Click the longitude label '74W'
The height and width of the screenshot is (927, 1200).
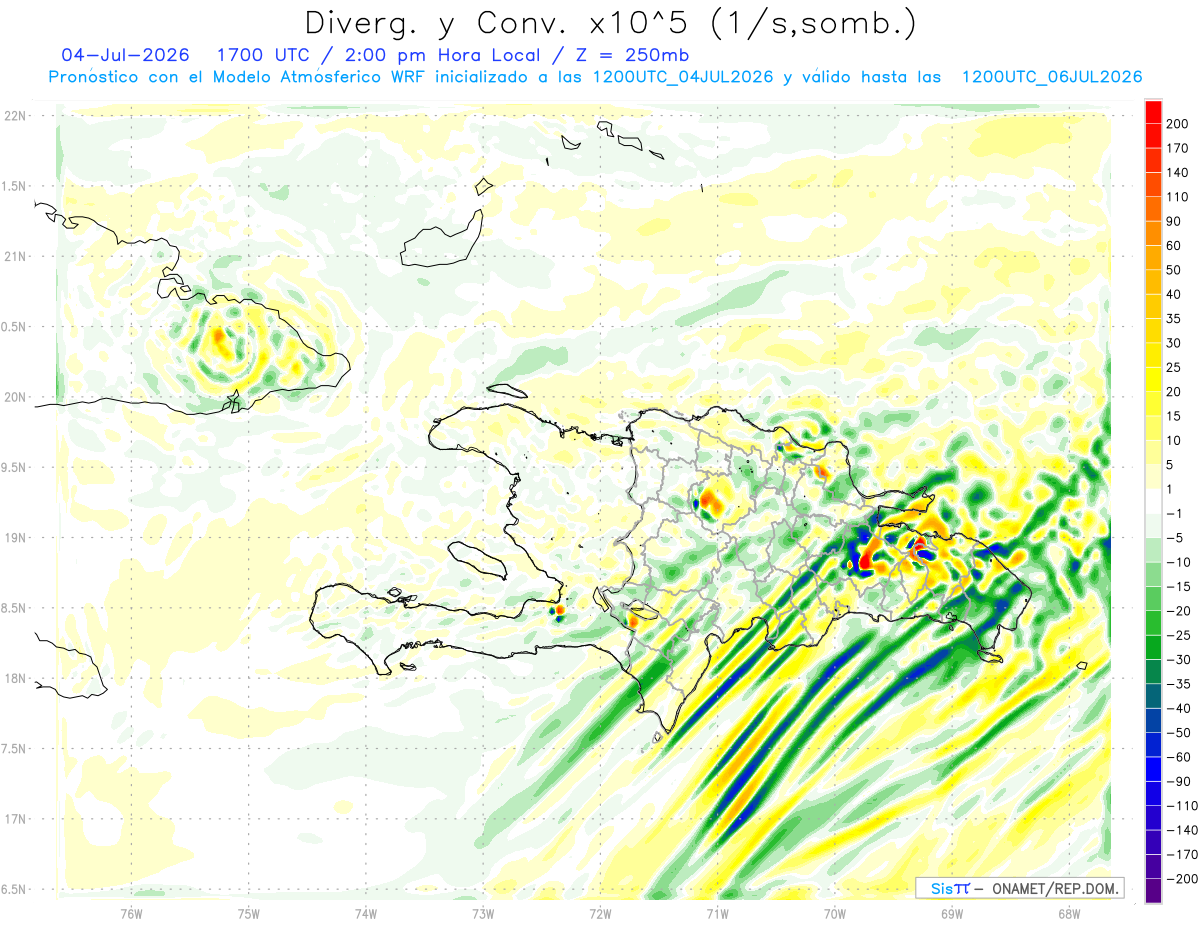[x=366, y=913]
